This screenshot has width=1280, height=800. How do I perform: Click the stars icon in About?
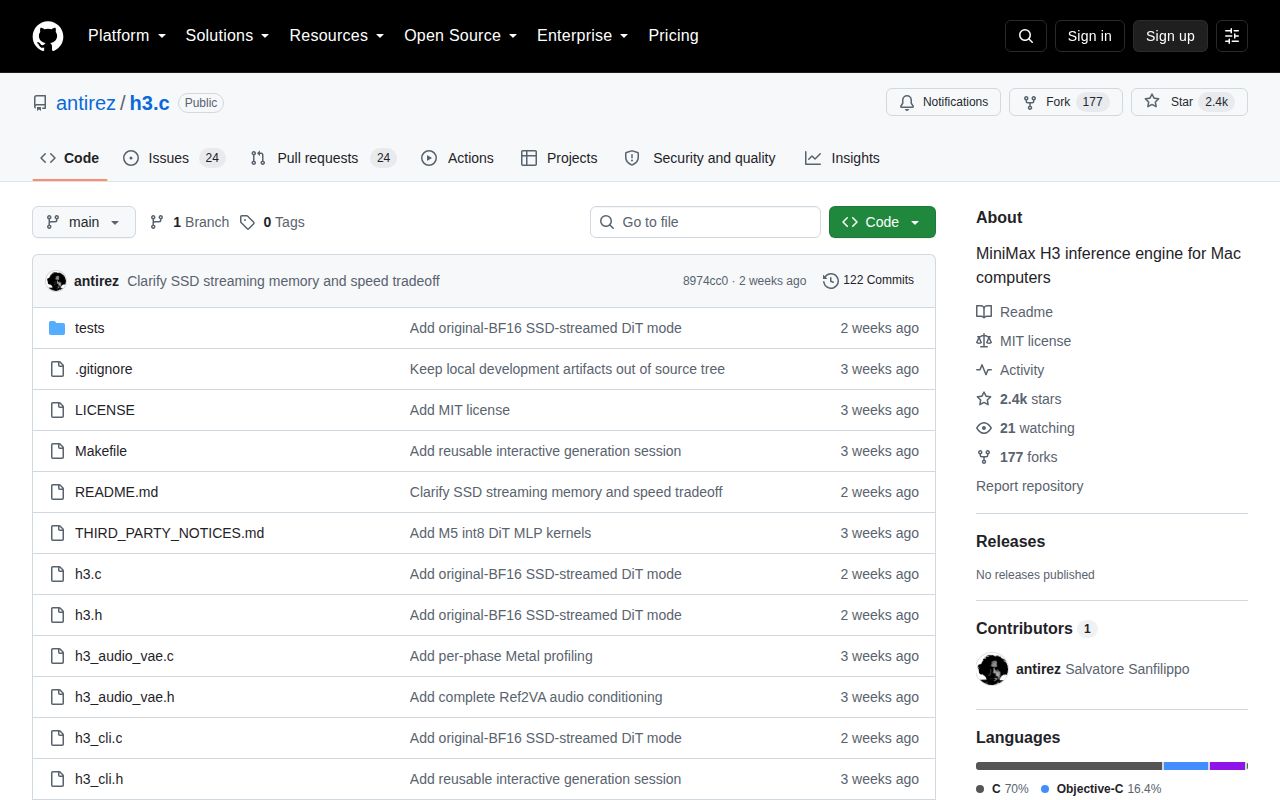pos(984,399)
